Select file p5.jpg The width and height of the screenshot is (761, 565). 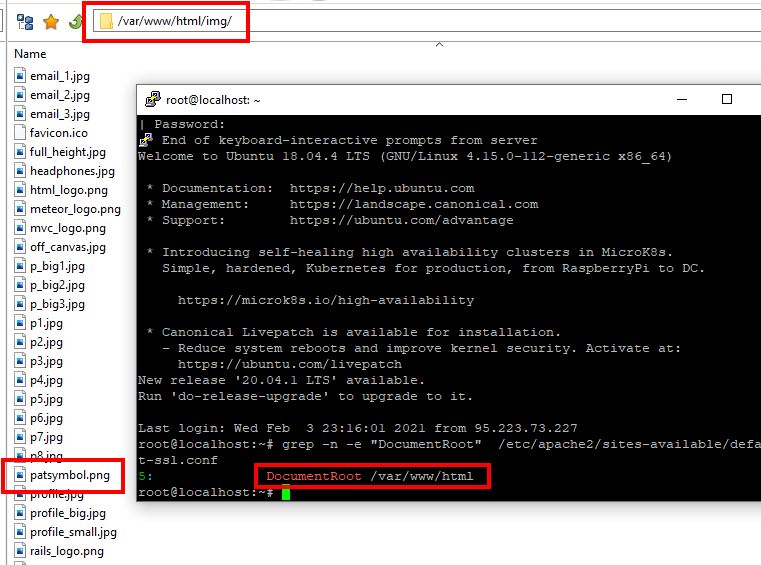(x=46, y=399)
